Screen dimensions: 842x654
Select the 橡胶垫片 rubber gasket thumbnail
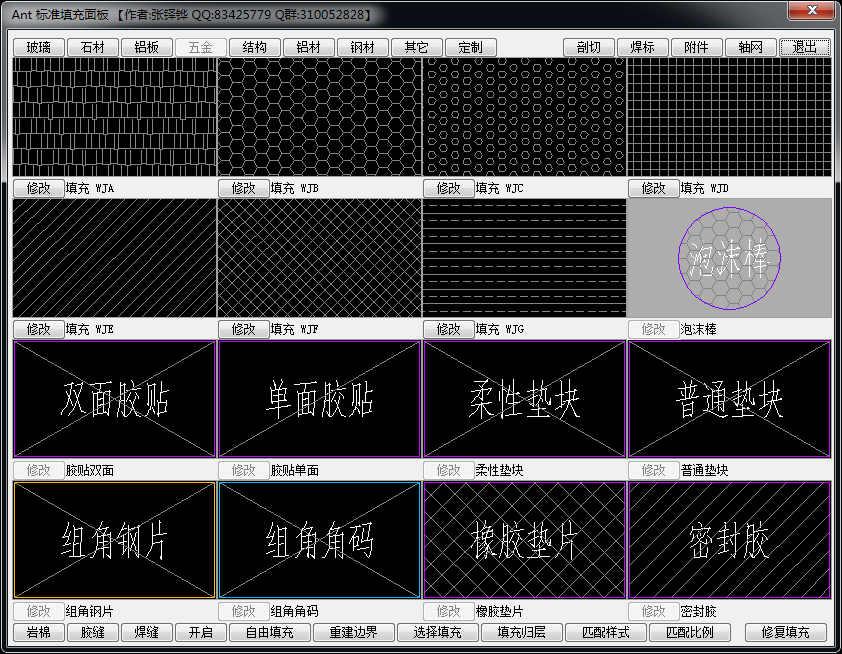click(x=524, y=540)
